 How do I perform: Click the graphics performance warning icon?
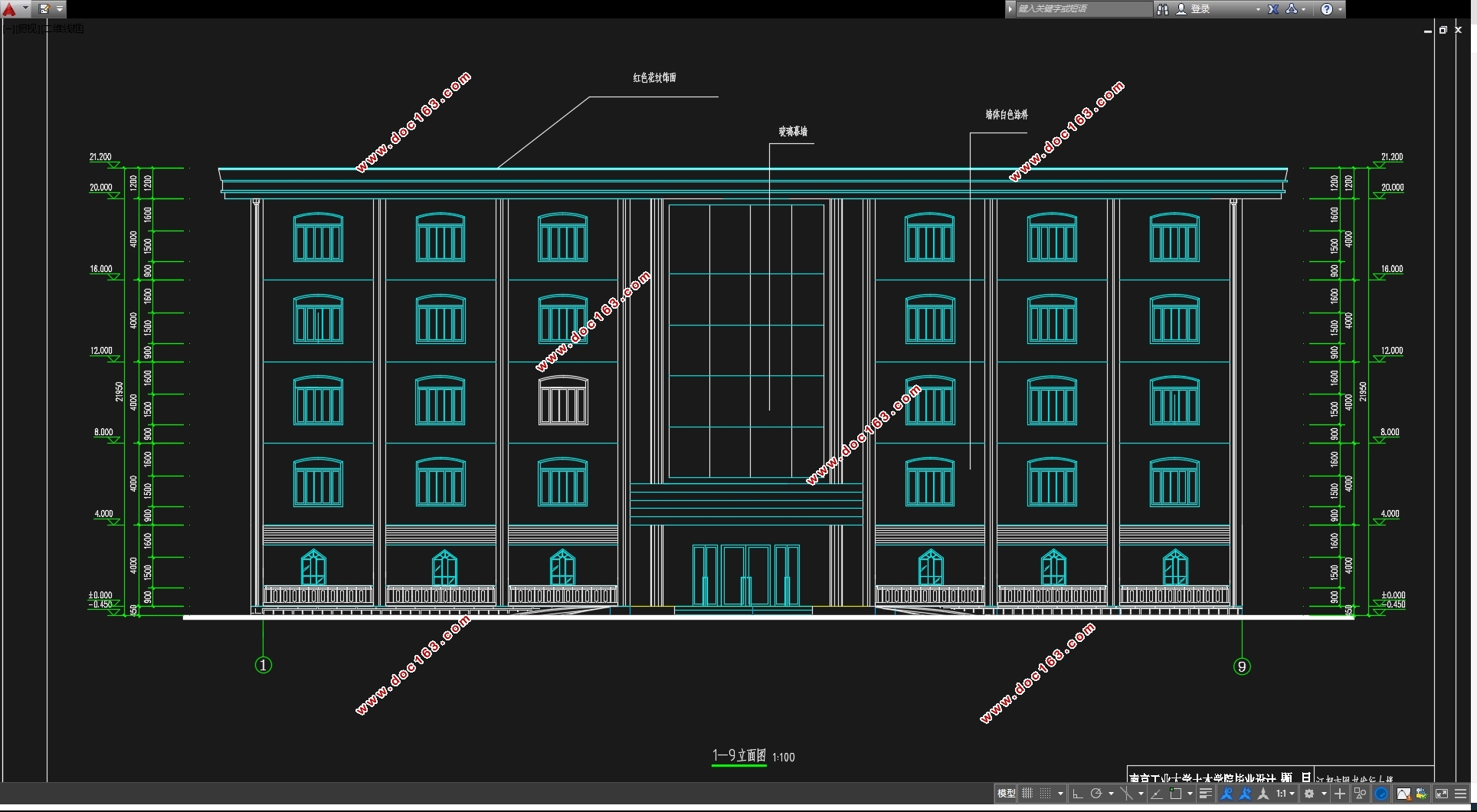coord(1403,794)
